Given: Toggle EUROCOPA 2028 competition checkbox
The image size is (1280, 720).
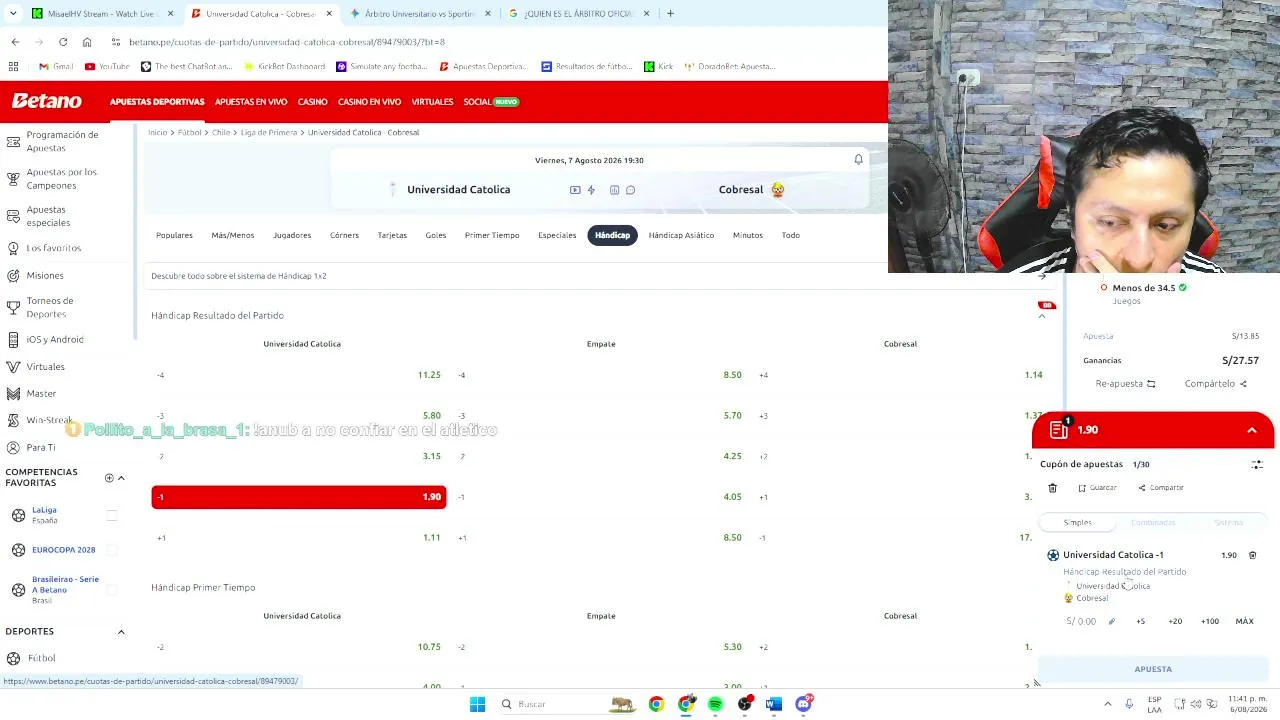Looking at the screenshot, I should (x=112, y=550).
